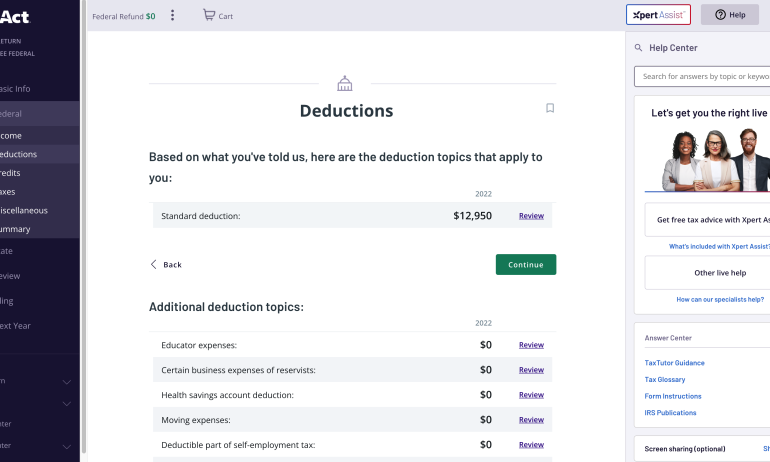Open the shopping Cart
The width and height of the screenshot is (770, 462).
point(217,15)
